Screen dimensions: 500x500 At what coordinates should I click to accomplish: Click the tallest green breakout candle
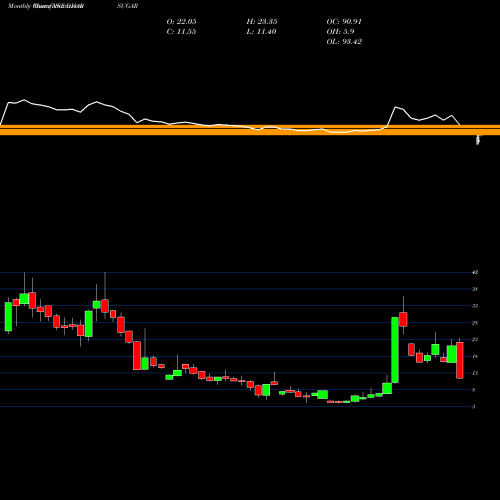(395, 350)
